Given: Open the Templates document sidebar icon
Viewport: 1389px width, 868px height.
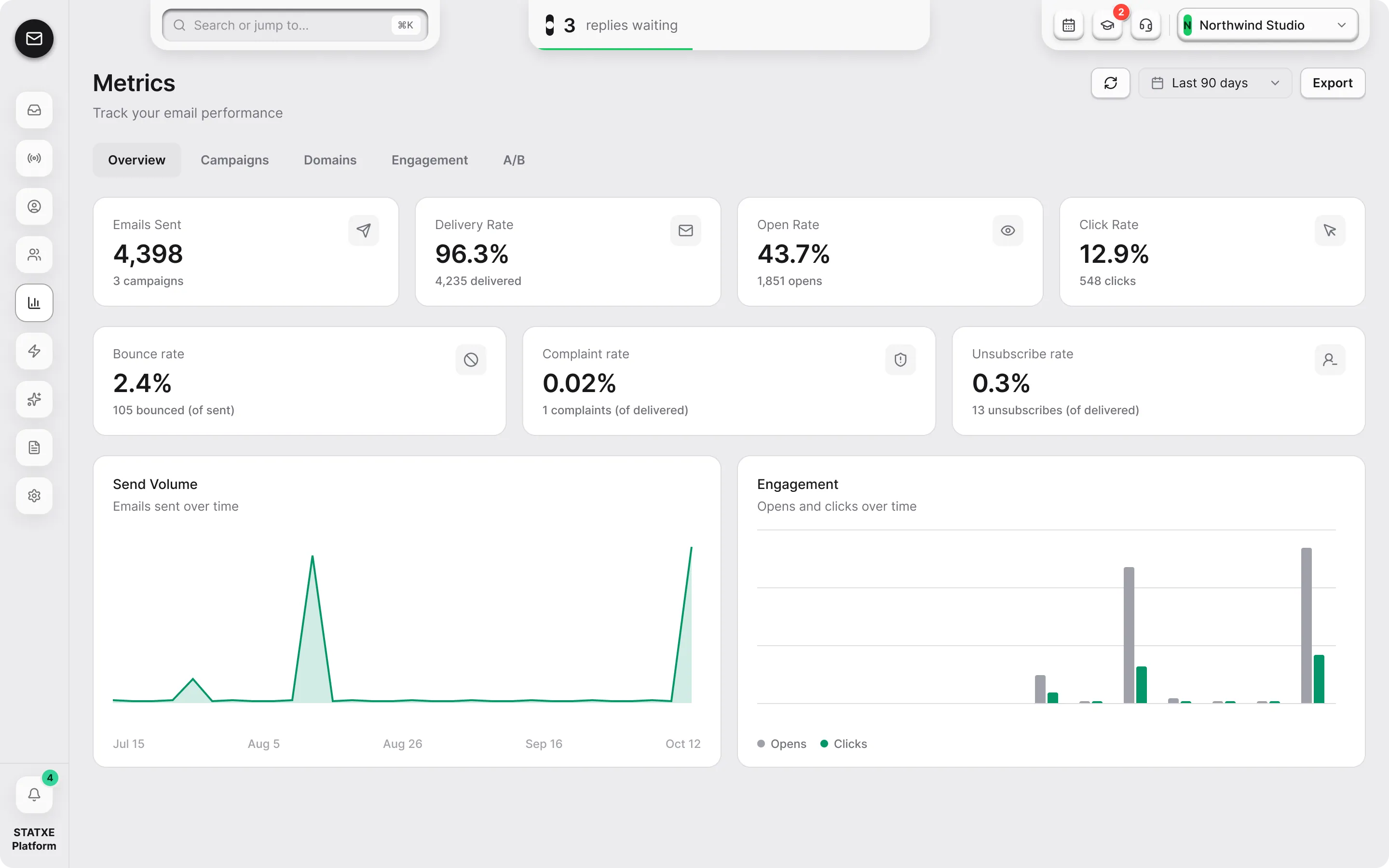Looking at the screenshot, I should point(34,447).
